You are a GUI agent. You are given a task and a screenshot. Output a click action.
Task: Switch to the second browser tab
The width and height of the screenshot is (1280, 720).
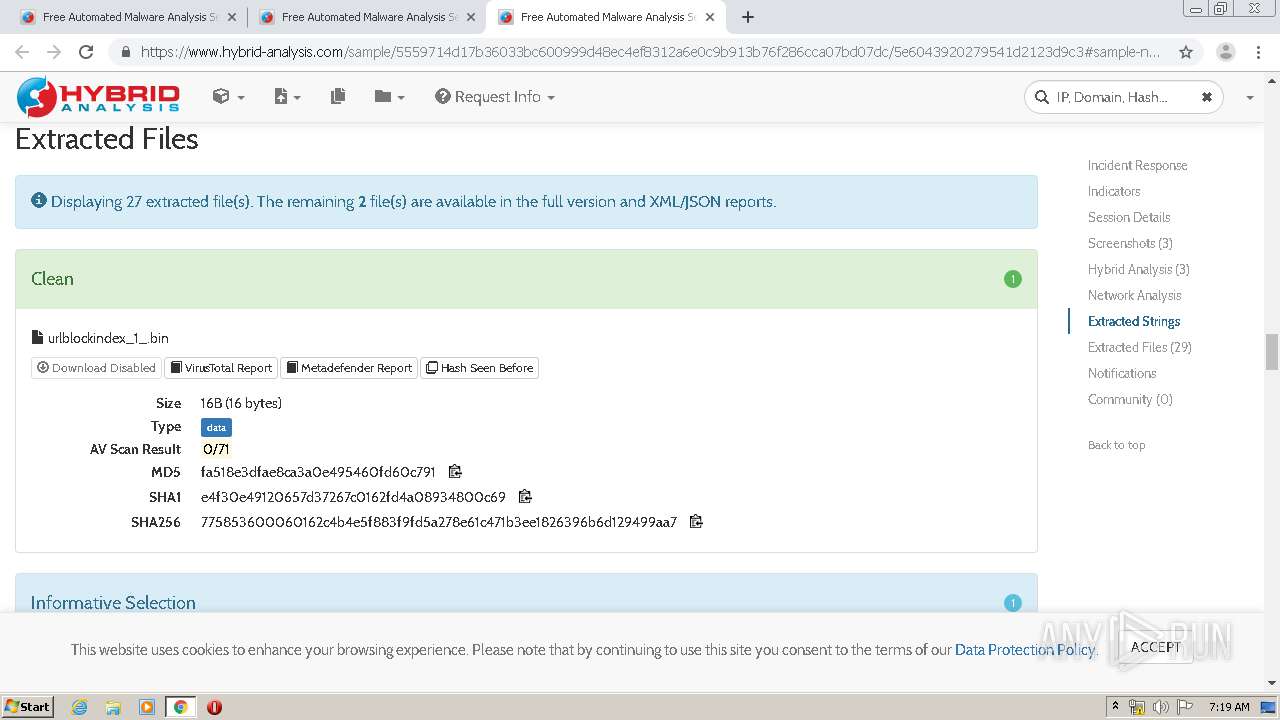point(365,17)
